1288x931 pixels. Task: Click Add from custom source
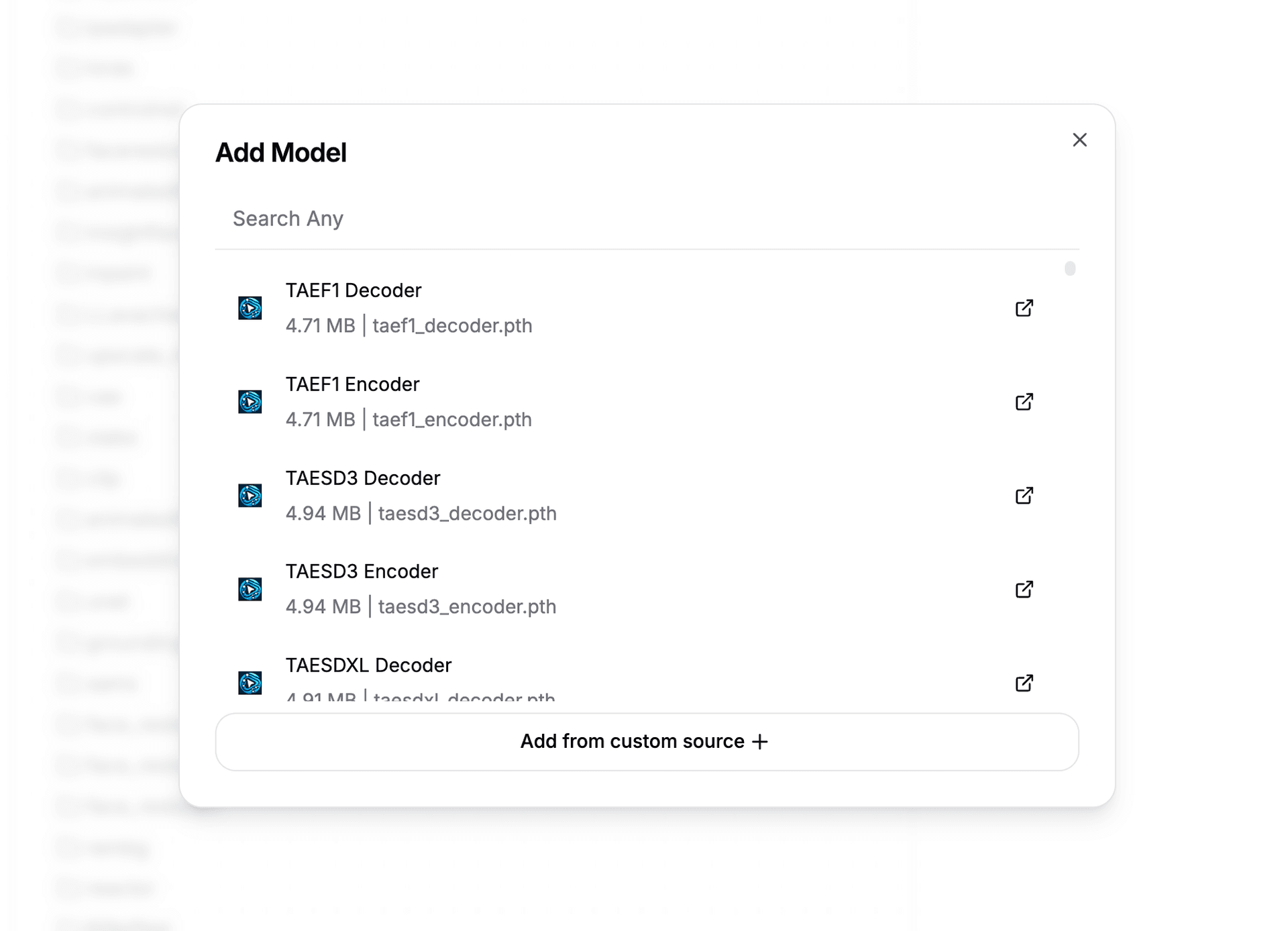point(645,742)
